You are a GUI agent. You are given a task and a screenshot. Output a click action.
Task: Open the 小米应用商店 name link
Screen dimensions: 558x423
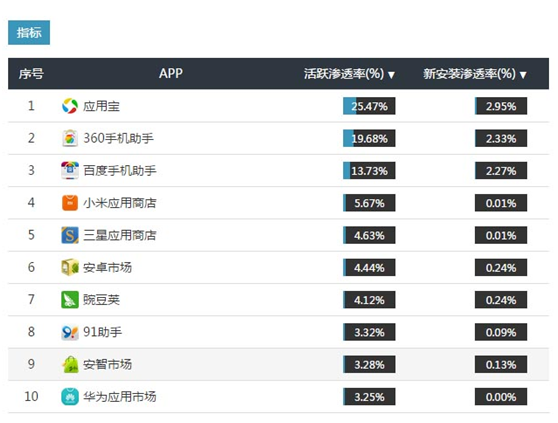120,203
